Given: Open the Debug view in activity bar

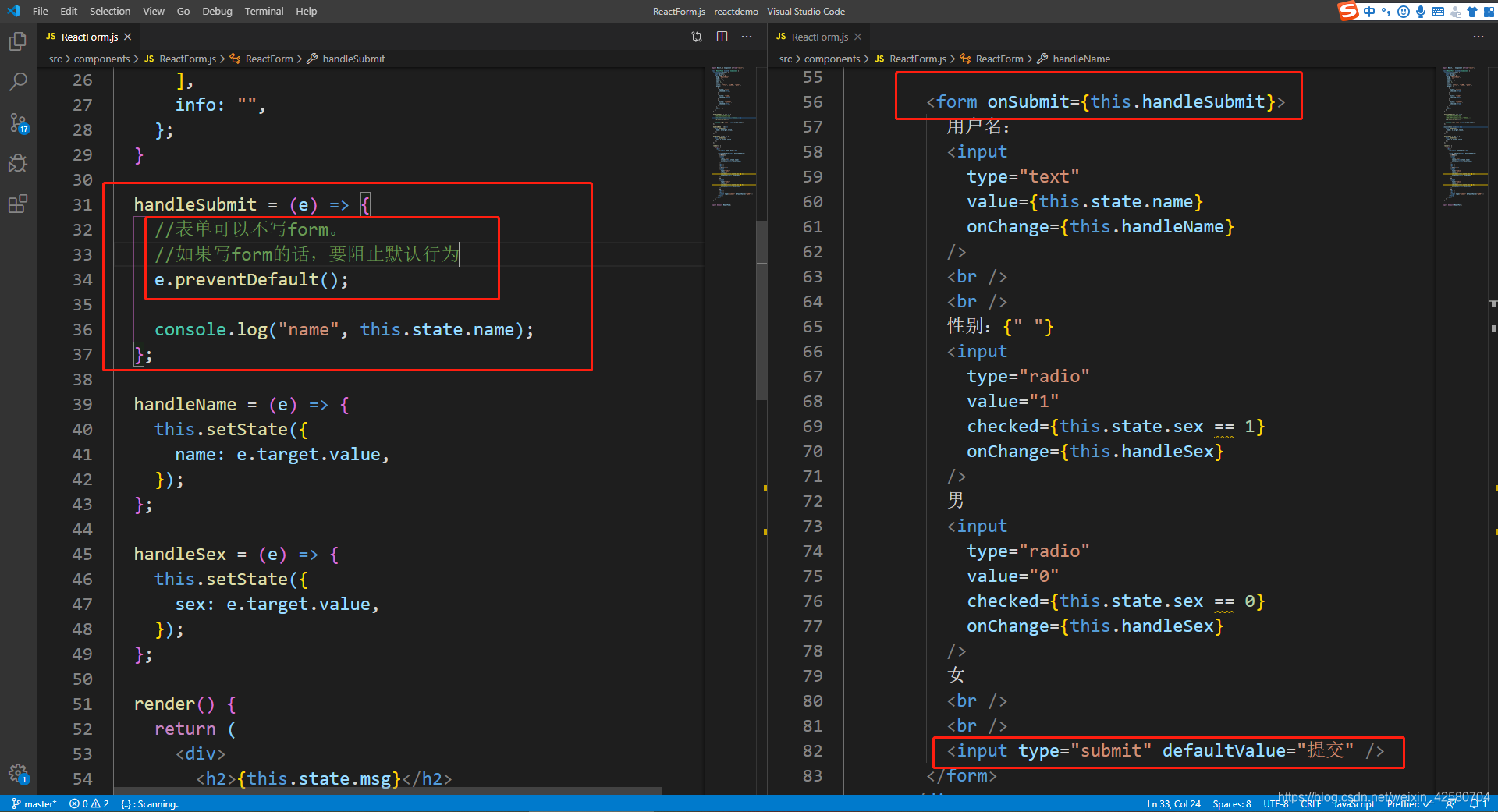Looking at the screenshot, I should 17,163.
